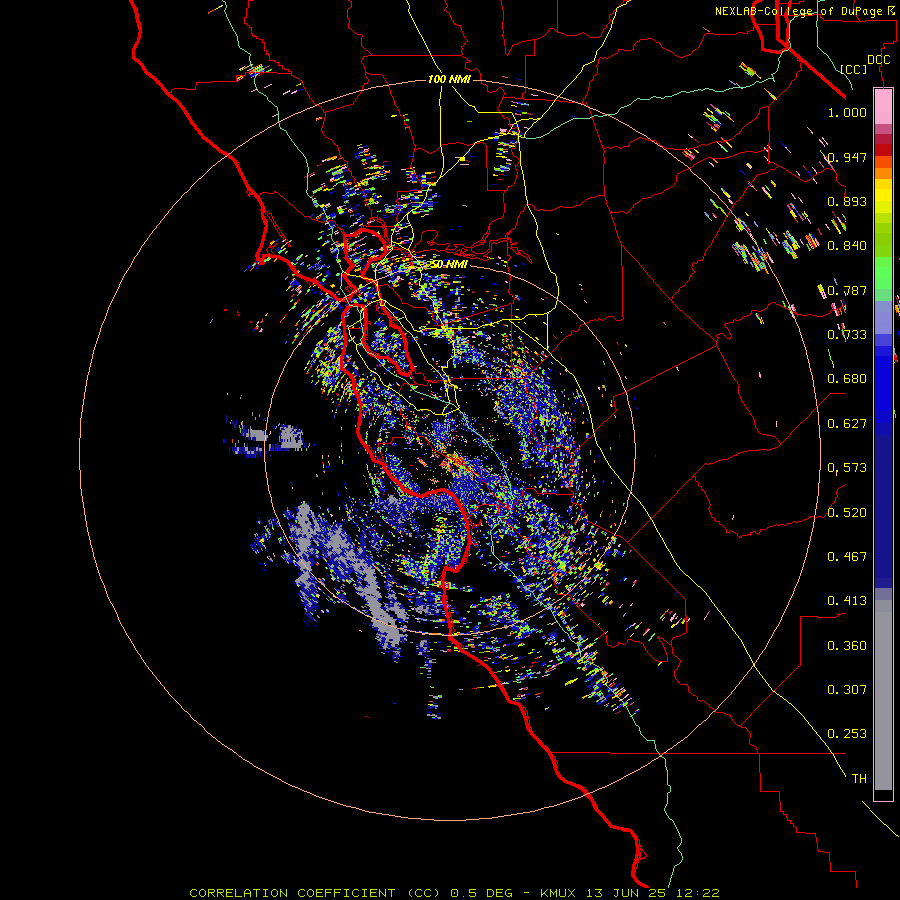Click the 0.467 legend value
900x900 pixels.
pos(847,557)
